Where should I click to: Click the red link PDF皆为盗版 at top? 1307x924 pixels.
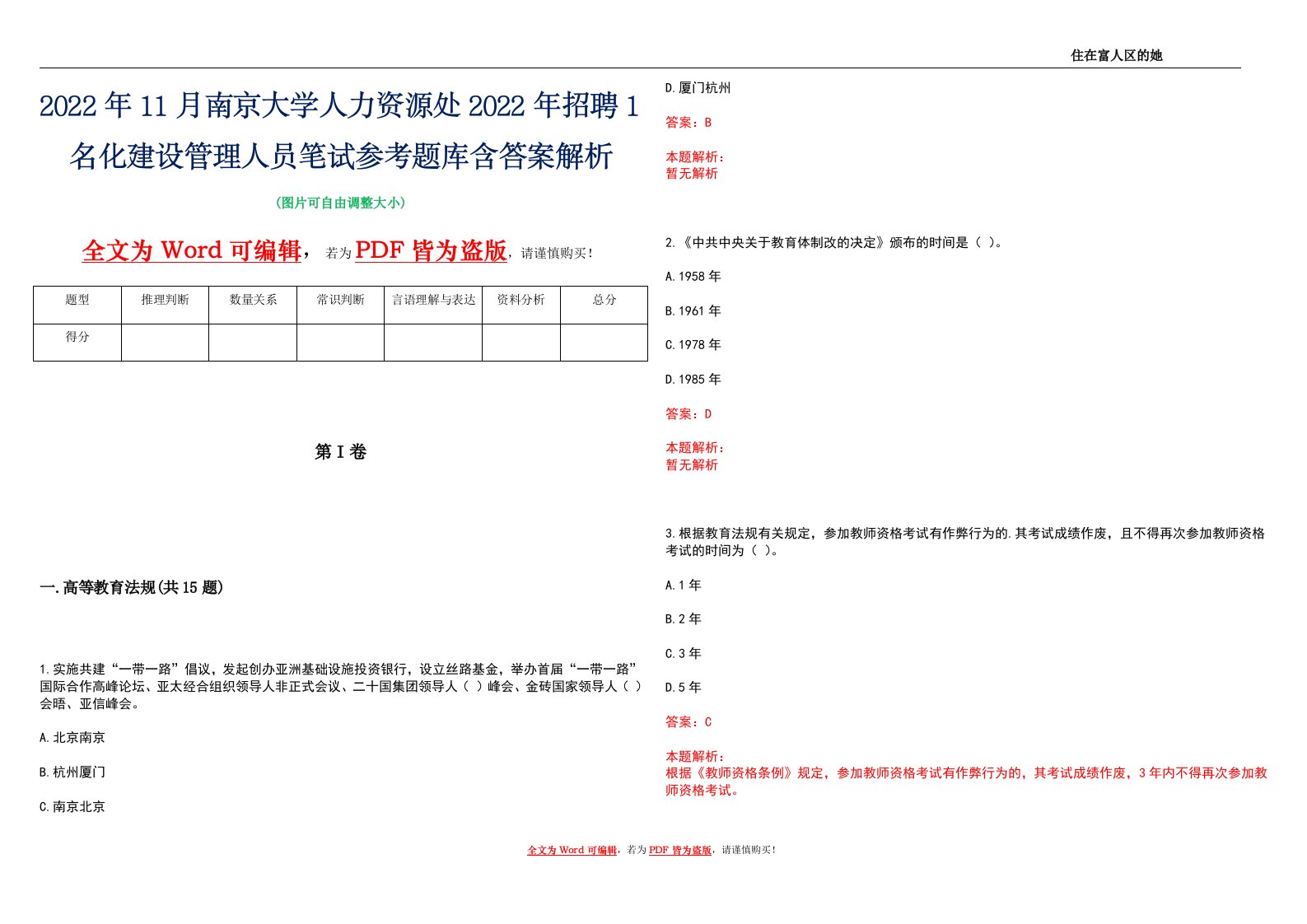click(431, 250)
